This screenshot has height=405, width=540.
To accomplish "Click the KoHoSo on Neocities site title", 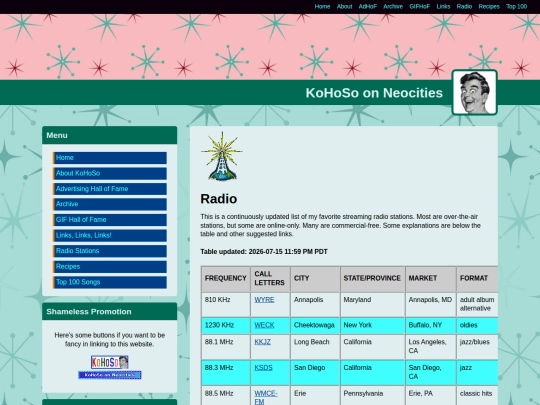I will point(374,93).
